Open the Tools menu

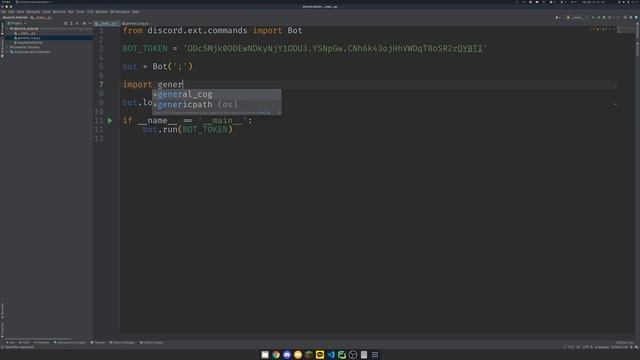(x=80, y=12)
